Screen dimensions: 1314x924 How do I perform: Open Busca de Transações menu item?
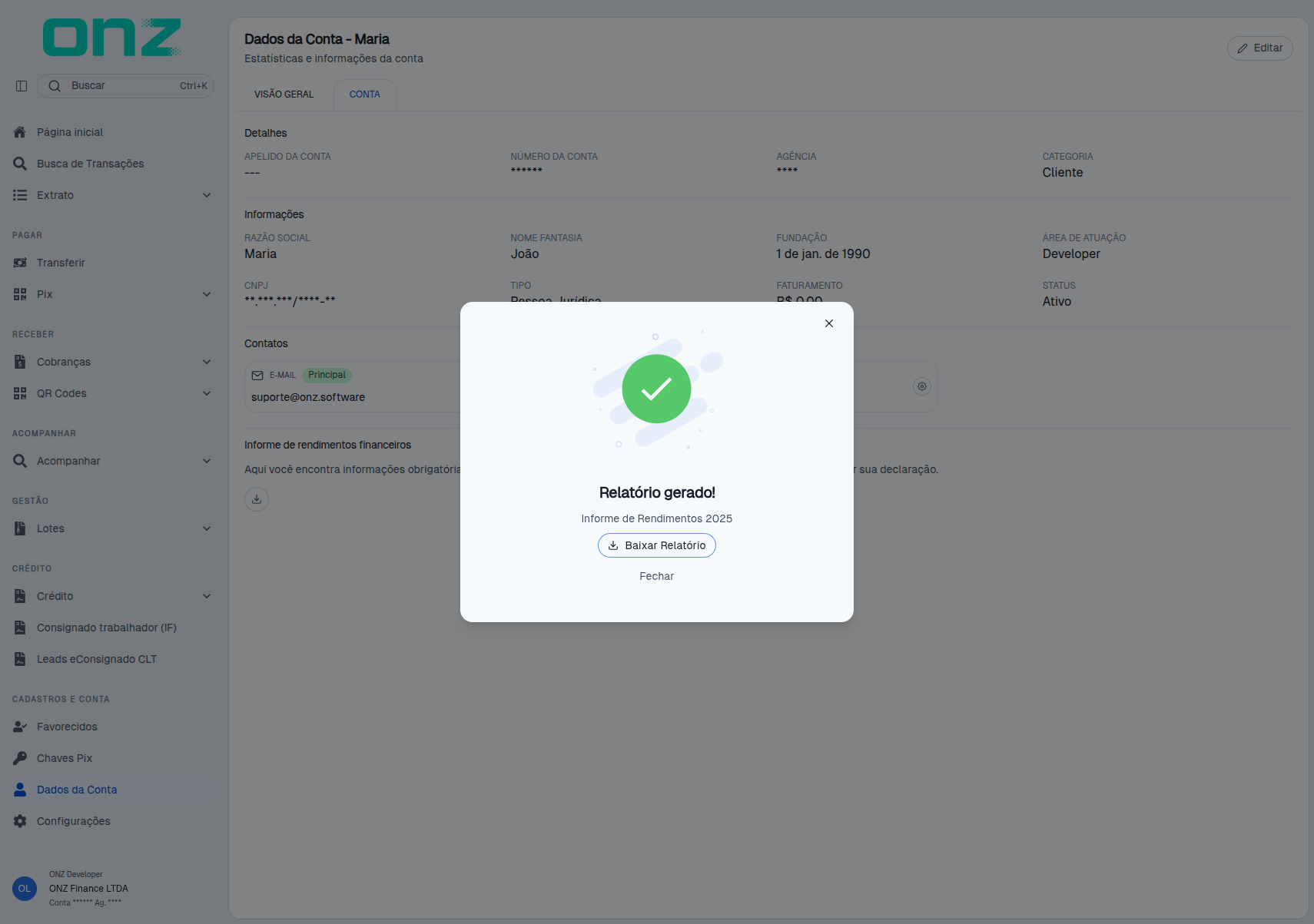click(113, 164)
